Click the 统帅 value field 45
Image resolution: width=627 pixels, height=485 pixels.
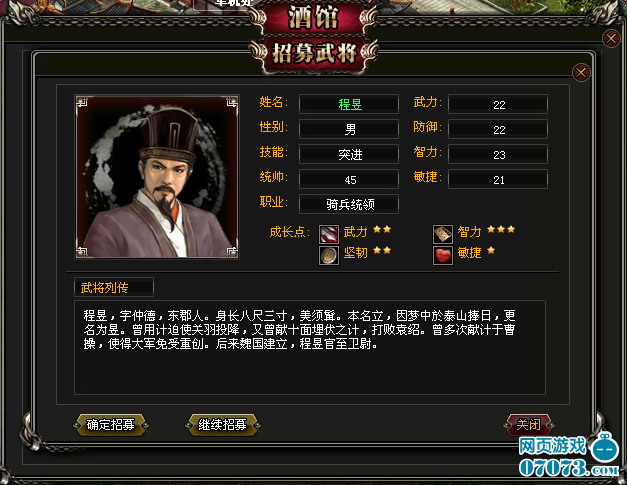coord(349,180)
